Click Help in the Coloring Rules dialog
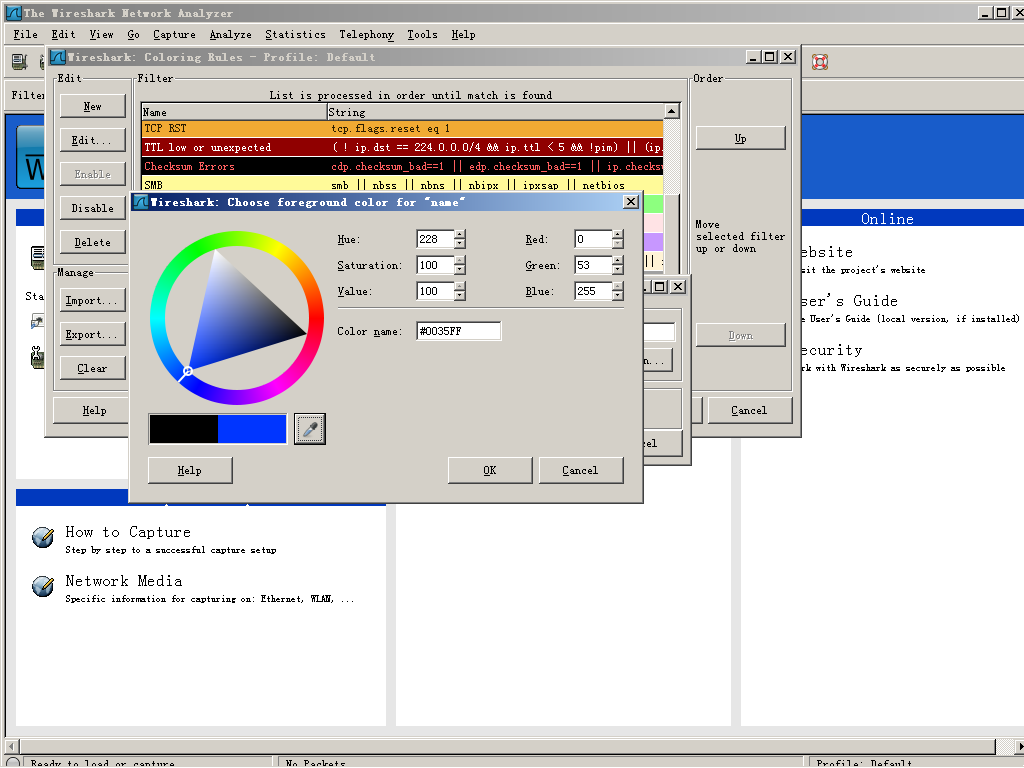The image size is (1024, 768). [x=93, y=410]
